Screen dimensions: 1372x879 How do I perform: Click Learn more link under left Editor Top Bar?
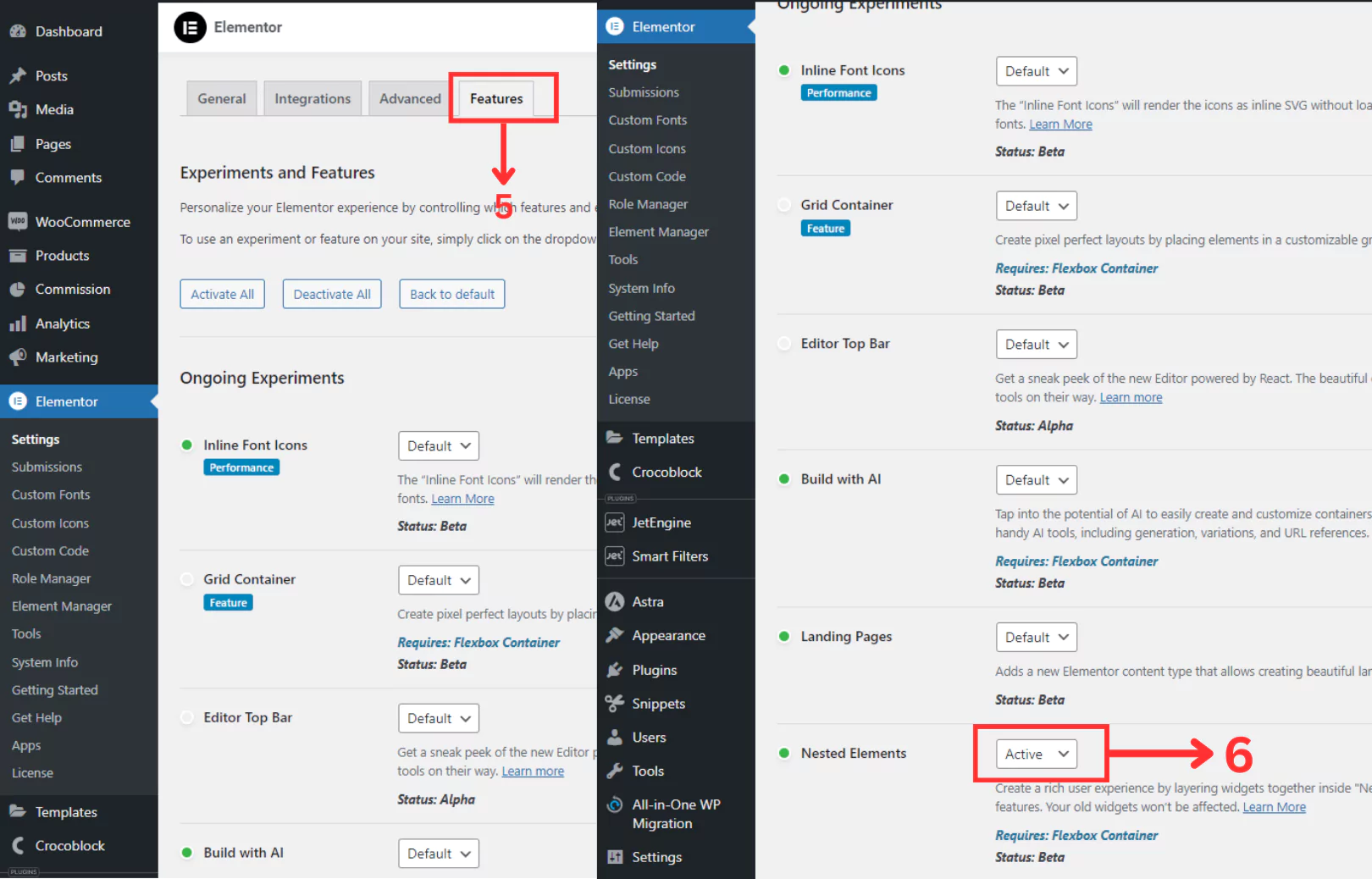coord(533,771)
